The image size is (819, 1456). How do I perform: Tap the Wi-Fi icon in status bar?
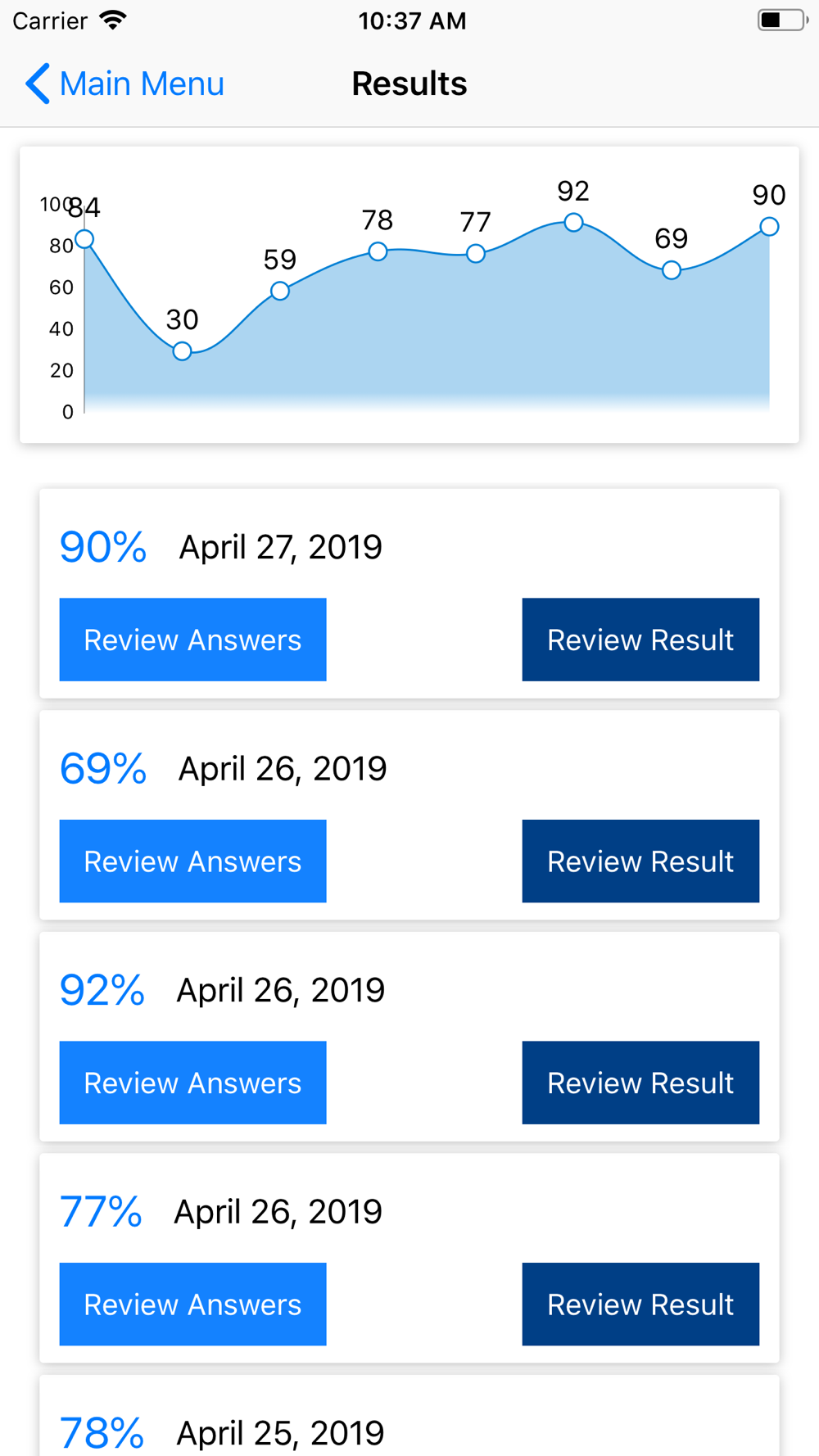pos(113,20)
